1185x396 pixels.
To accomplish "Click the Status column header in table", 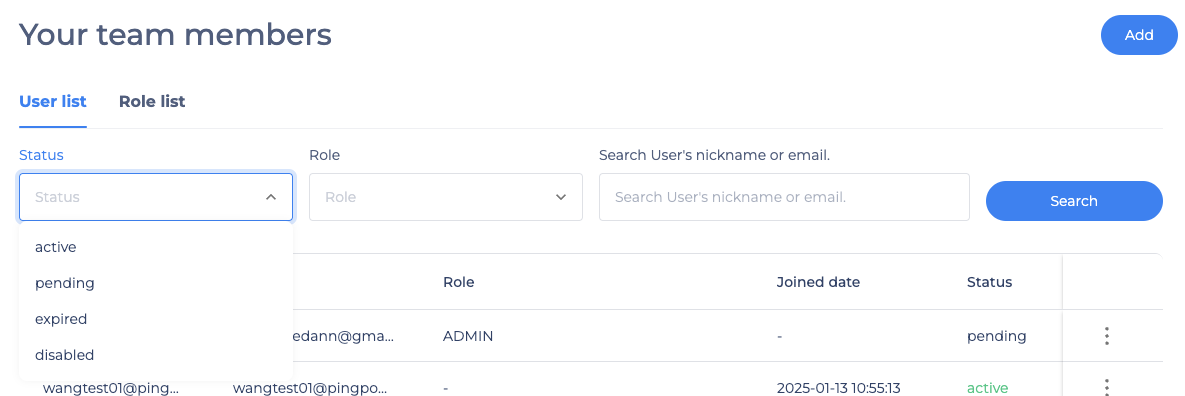I will pos(989,283).
